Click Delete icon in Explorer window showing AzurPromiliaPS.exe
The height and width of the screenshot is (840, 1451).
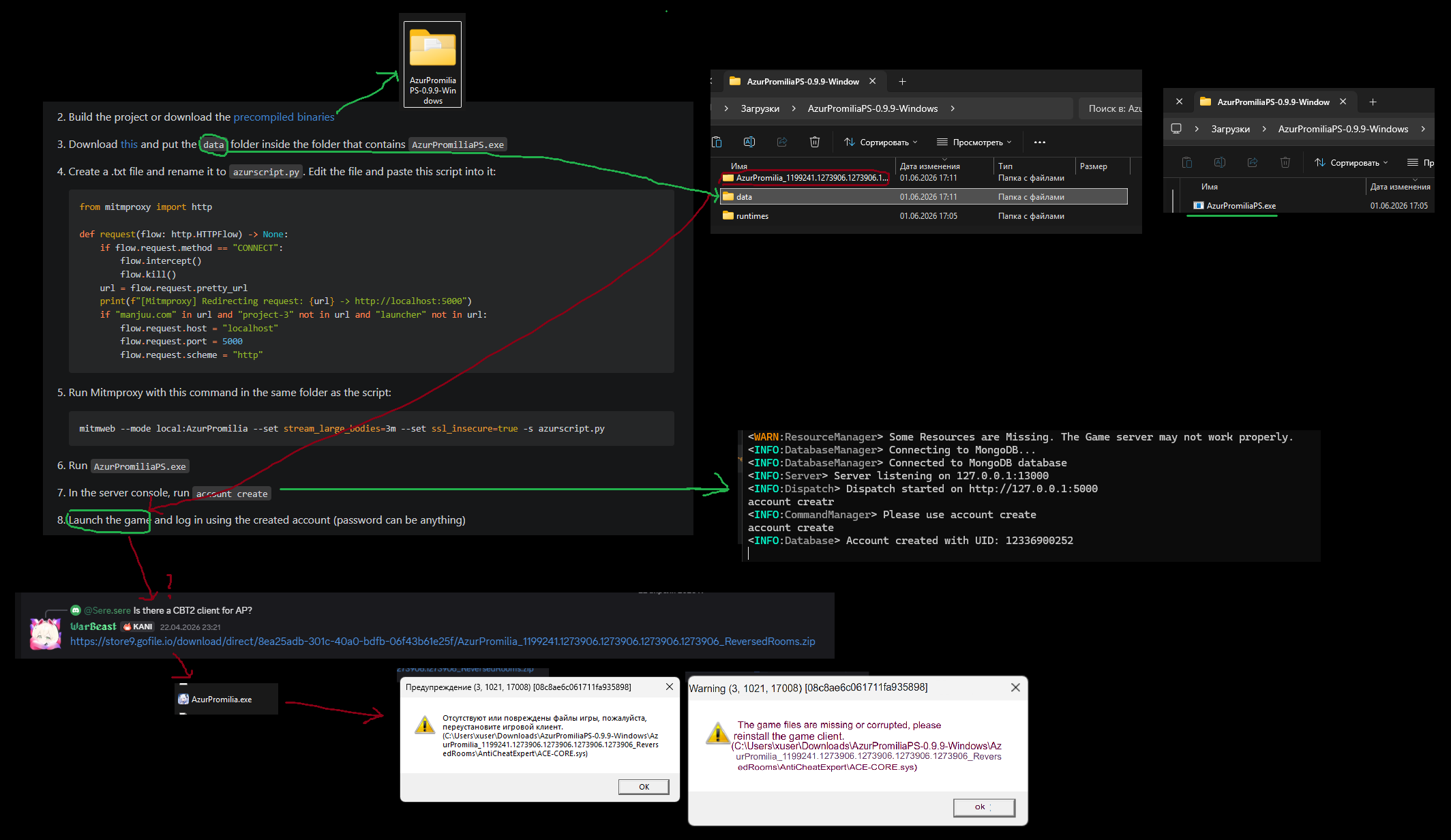[1285, 162]
